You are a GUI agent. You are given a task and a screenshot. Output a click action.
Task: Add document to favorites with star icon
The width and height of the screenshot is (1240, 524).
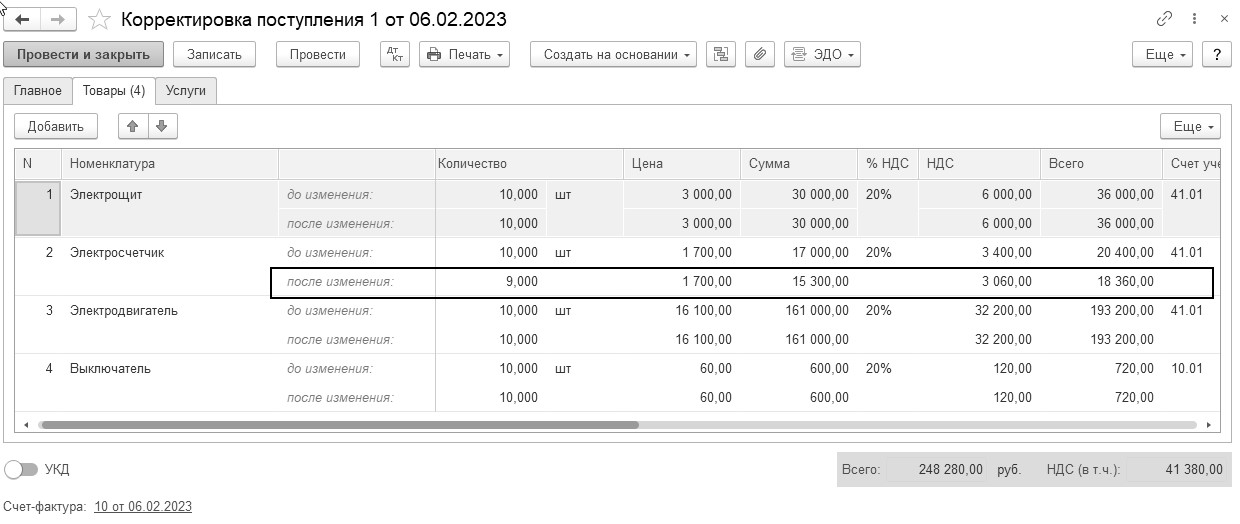click(99, 19)
